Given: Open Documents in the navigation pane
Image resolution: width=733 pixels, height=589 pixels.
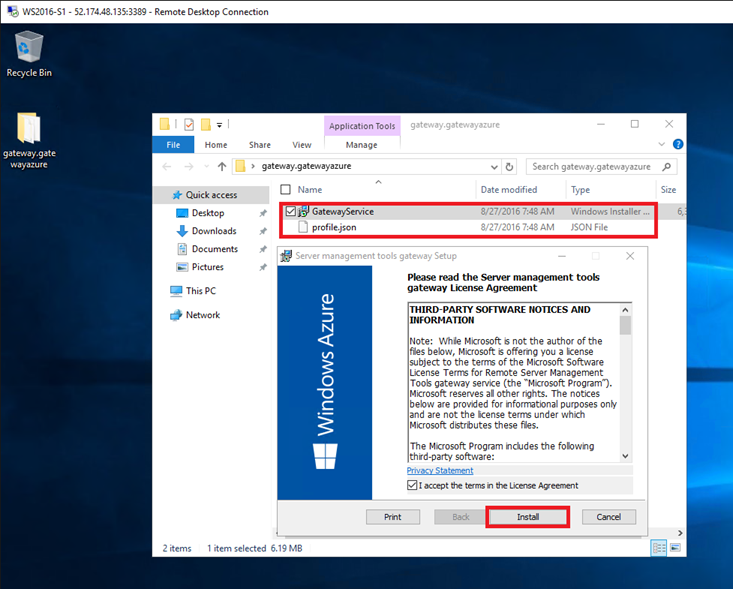Looking at the screenshot, I should pos(215,249).
